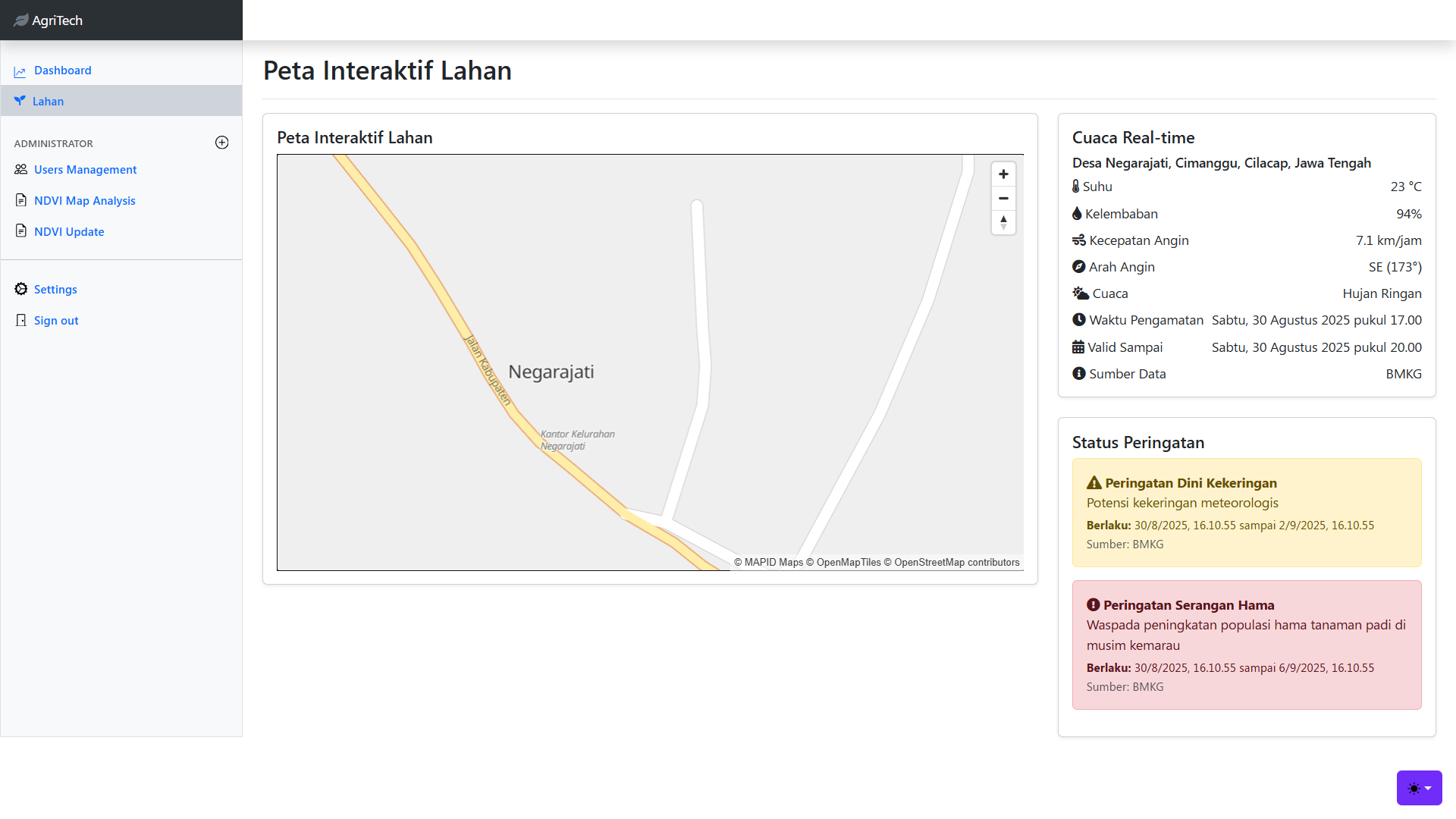Open the OpenStreetMap contributors attribution link
The height and width of the screenshot is (819, 1456).
[956, 563]
